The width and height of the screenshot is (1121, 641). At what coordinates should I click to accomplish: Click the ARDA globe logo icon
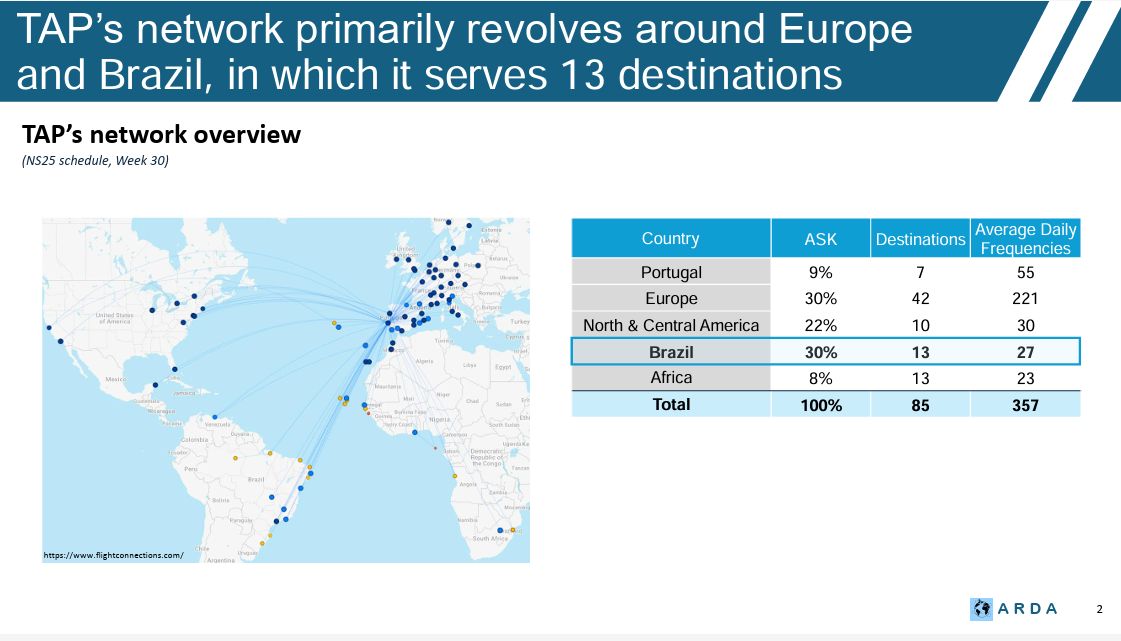981,609
